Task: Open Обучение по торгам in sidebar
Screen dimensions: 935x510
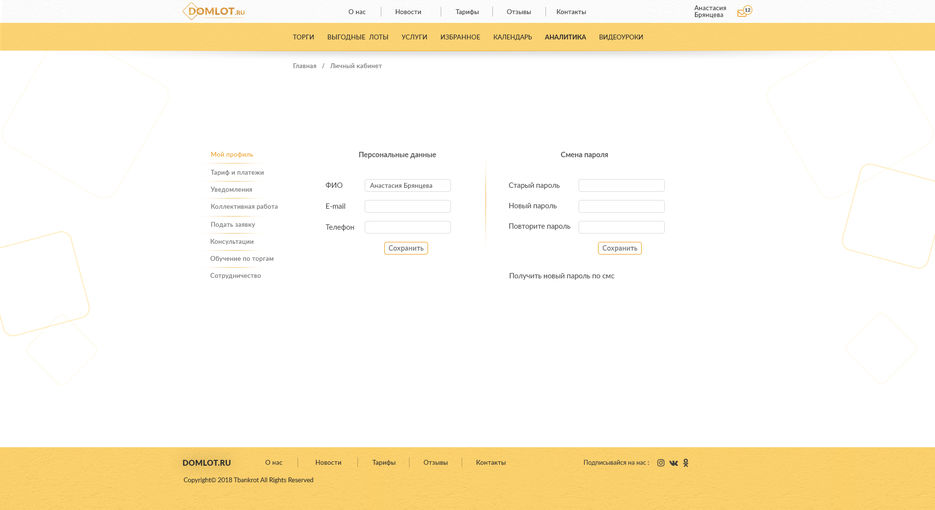Action: [242, 259]
